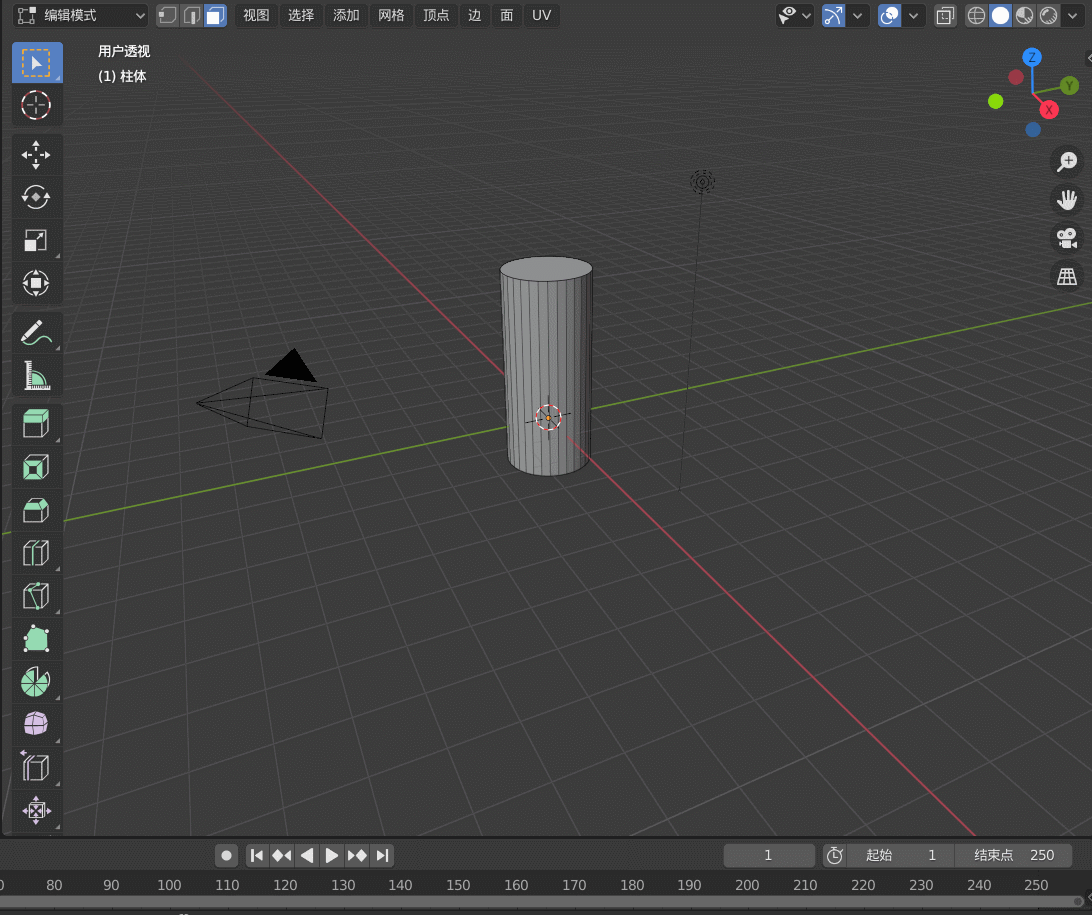
Task: Activate the Scale tool
Action: point(36,240)
